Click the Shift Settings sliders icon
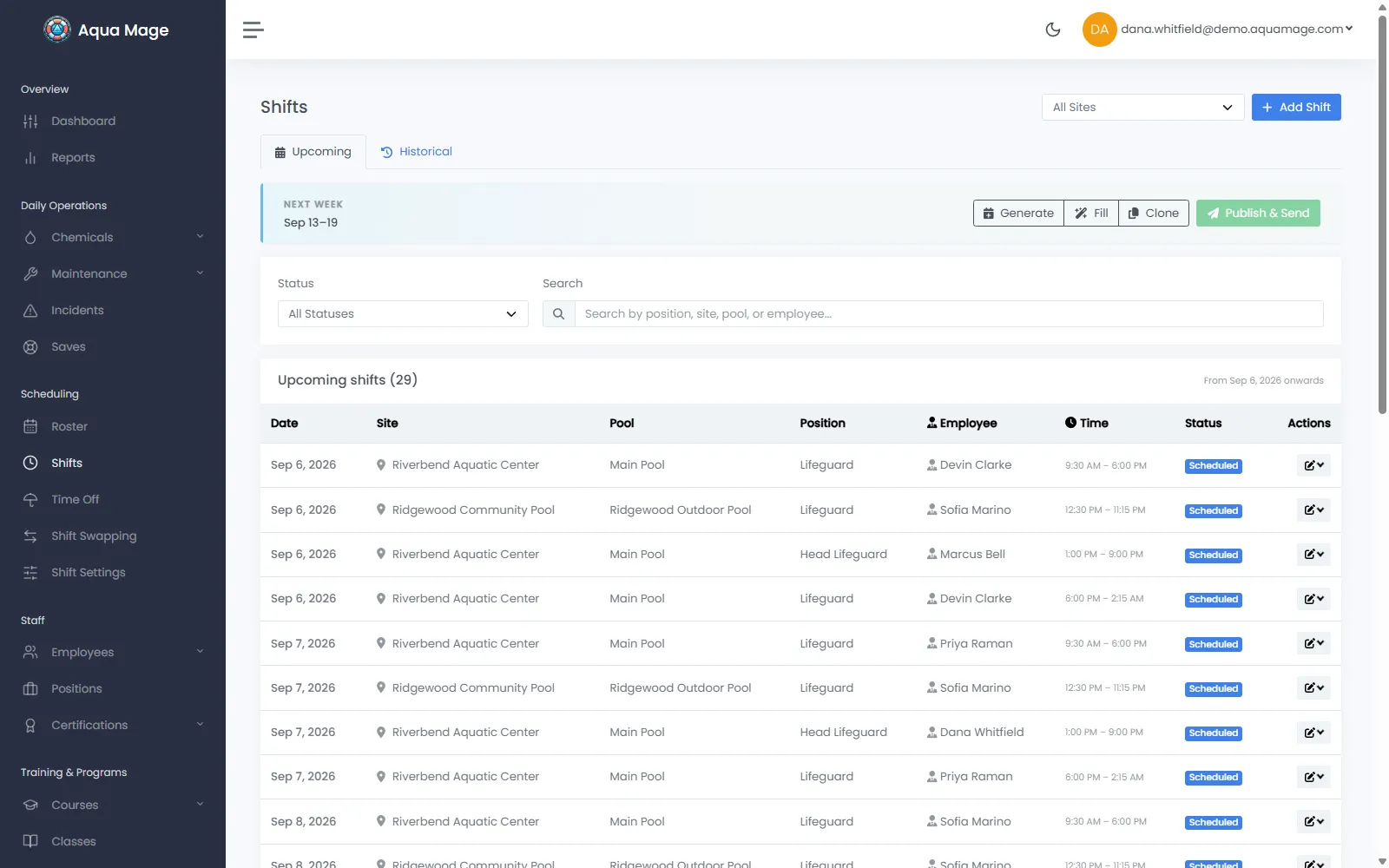This screenshot has height=868, width=1389. 30,573
